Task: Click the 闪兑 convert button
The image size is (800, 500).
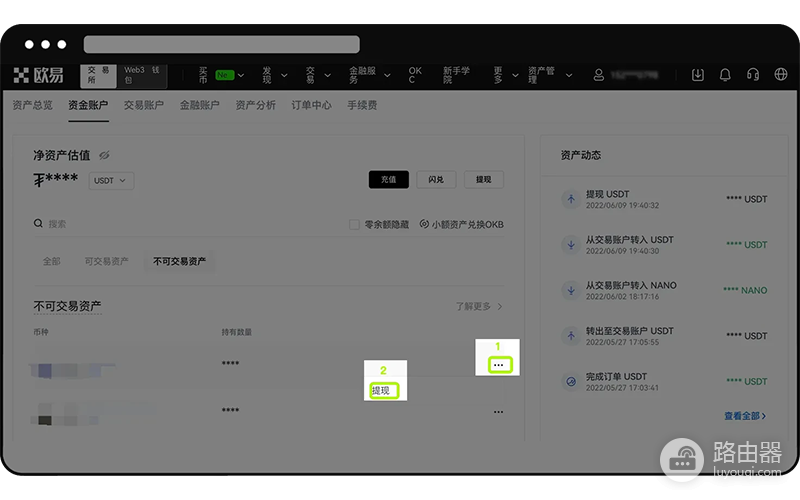Action: pos(436,180)
